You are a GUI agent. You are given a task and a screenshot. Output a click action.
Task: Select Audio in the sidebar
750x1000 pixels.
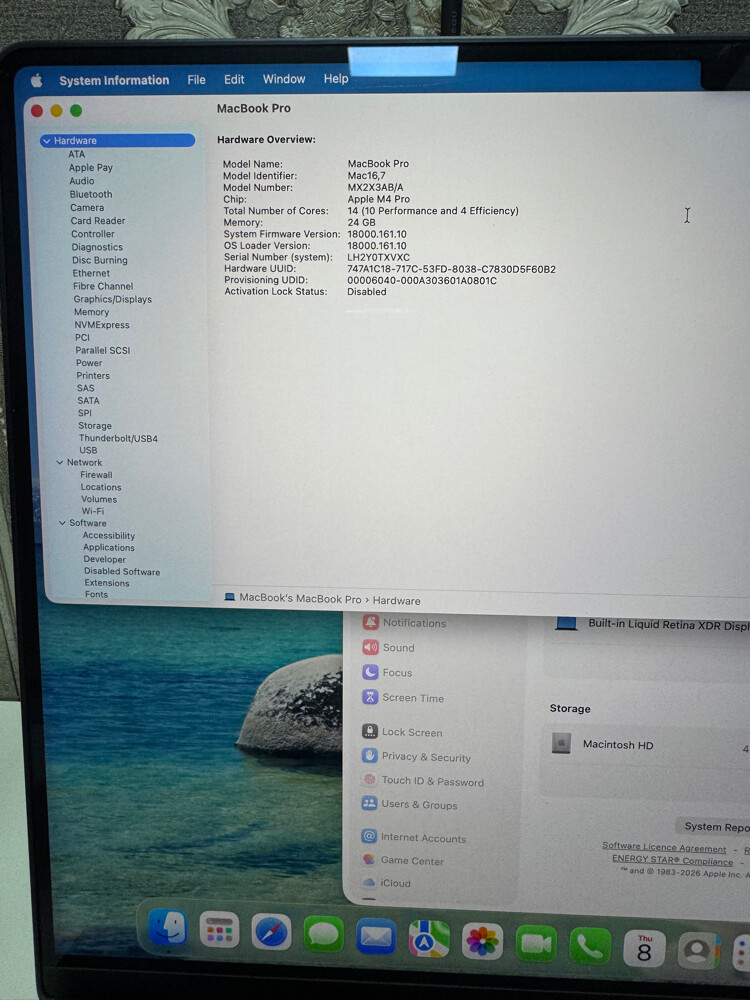(x=82, y=181)
